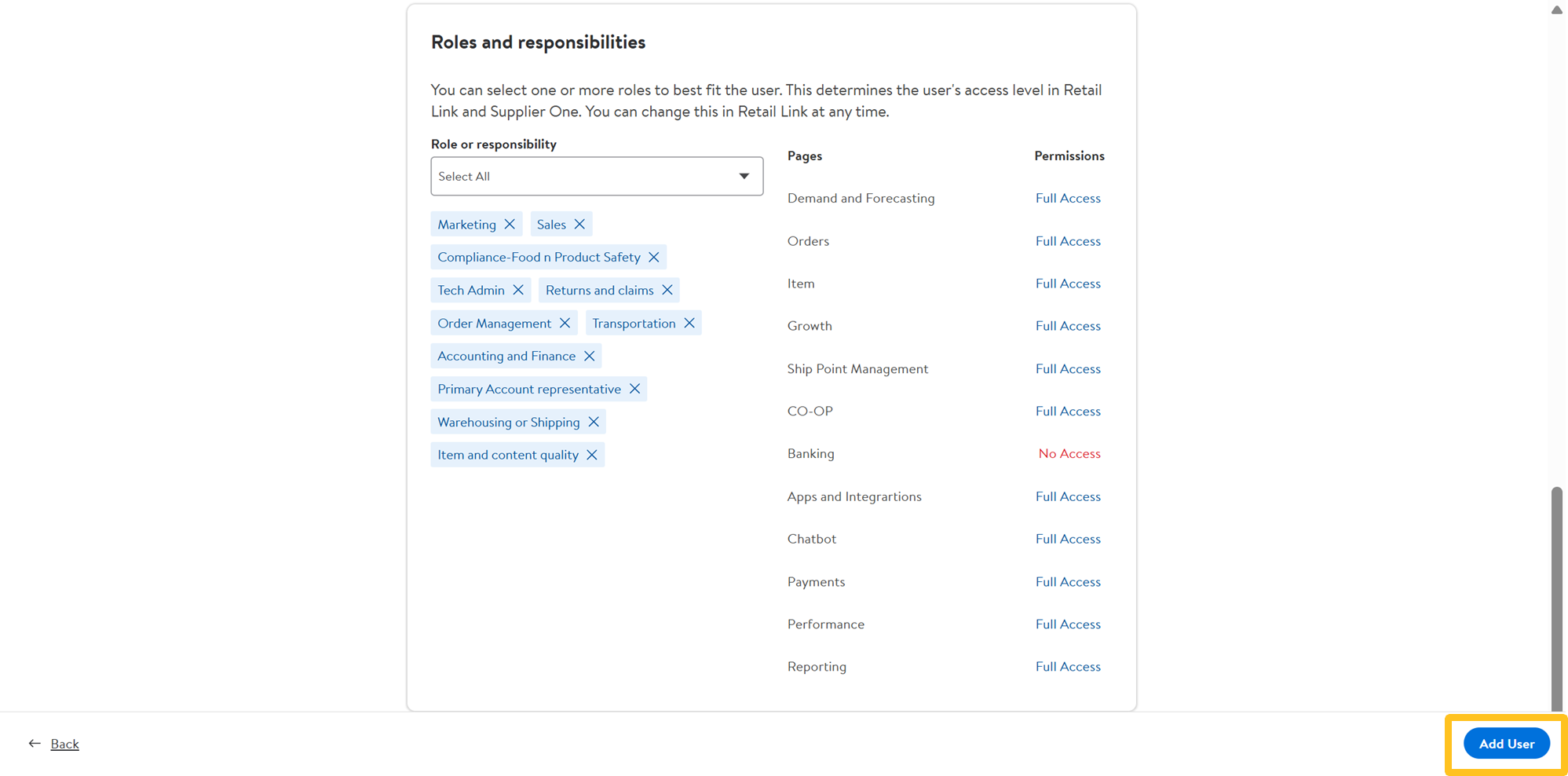This screenshot has height=776, width=1568.
Task: Click the left arrow icon beside Back
Action: (x=35, y=744)
